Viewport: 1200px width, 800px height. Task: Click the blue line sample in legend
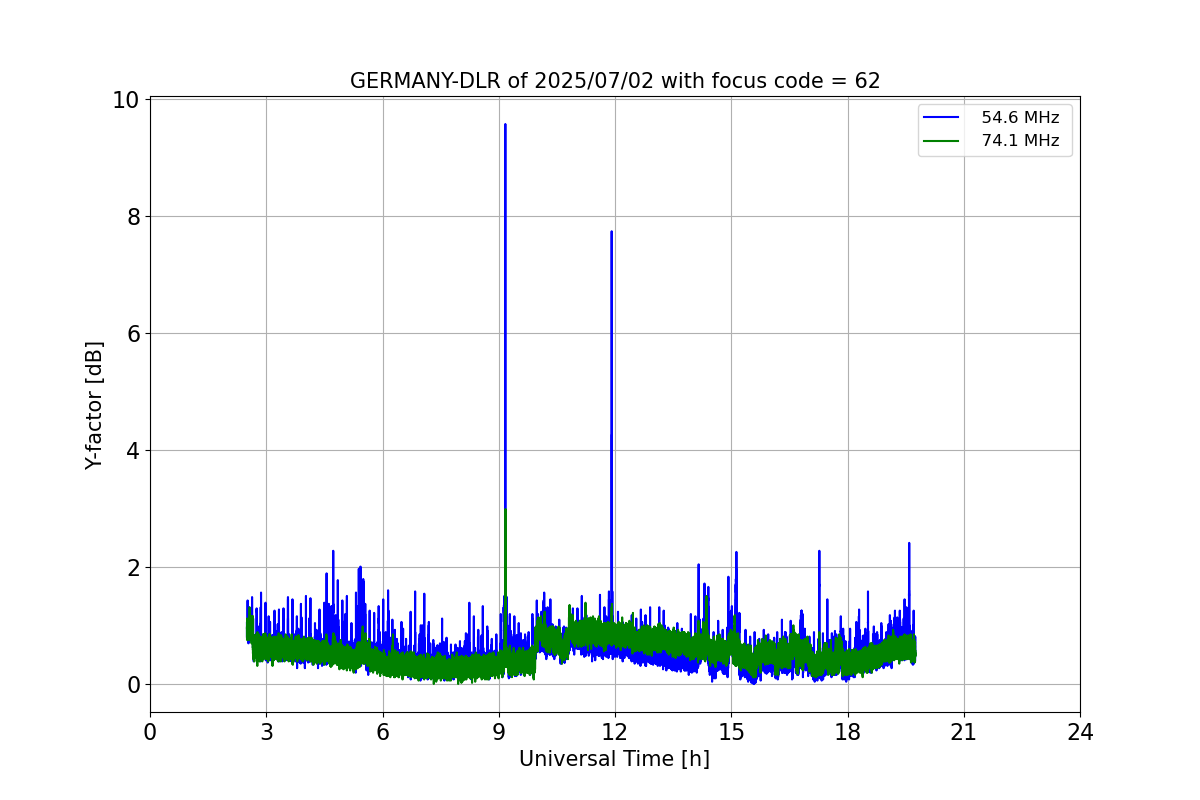pos(940,118)
